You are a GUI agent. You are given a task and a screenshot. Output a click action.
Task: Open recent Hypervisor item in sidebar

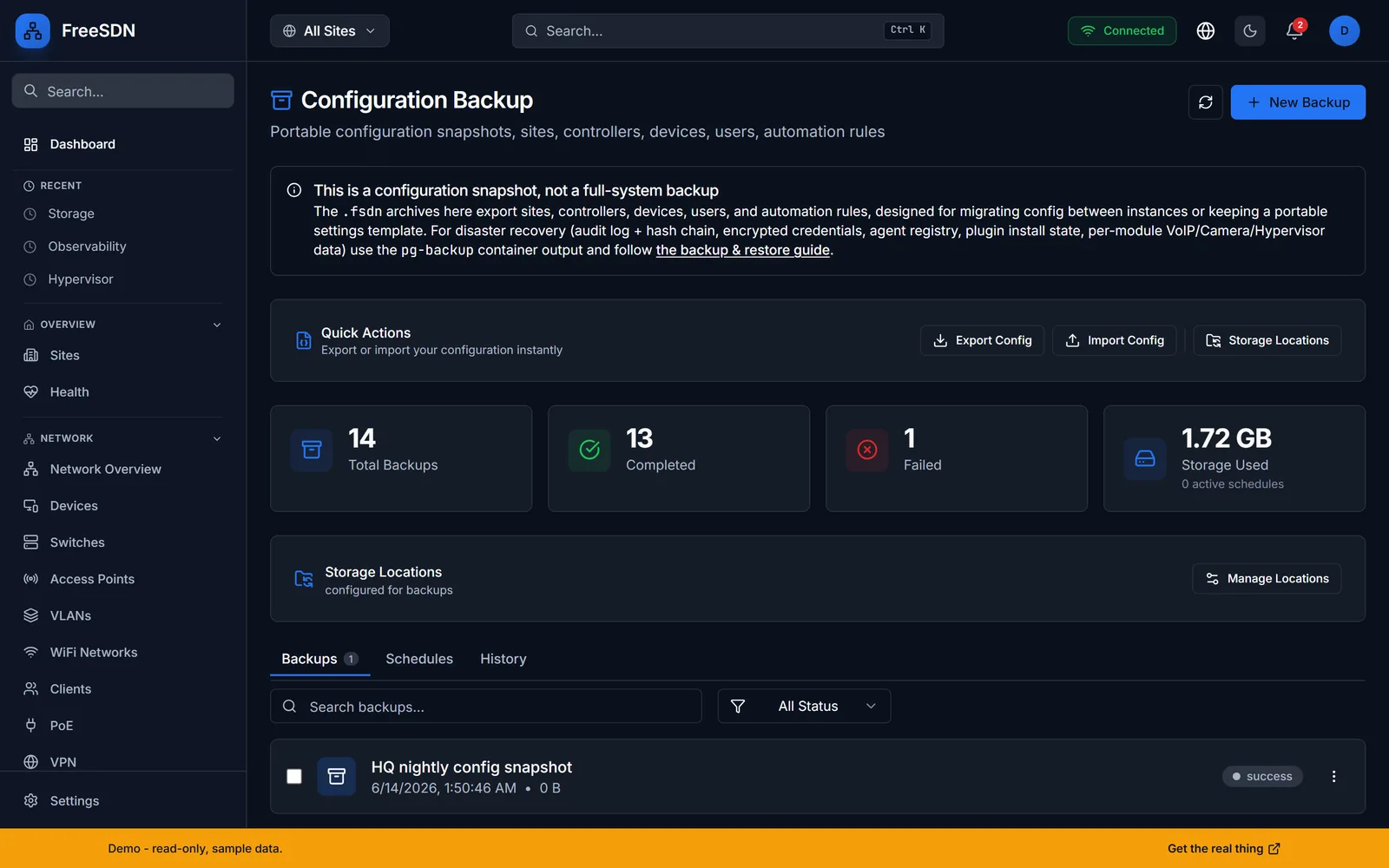tap(122, 279)
